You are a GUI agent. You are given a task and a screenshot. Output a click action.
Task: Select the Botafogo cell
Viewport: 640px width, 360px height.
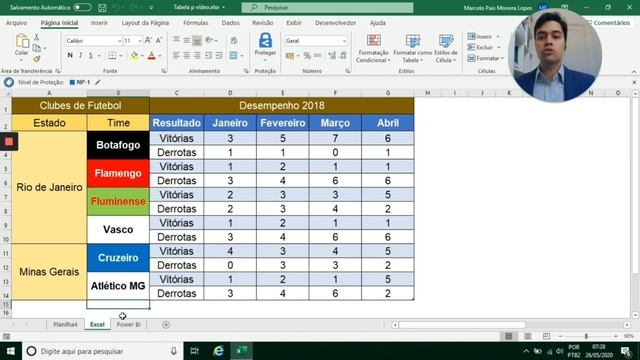[x=118, y=145]
